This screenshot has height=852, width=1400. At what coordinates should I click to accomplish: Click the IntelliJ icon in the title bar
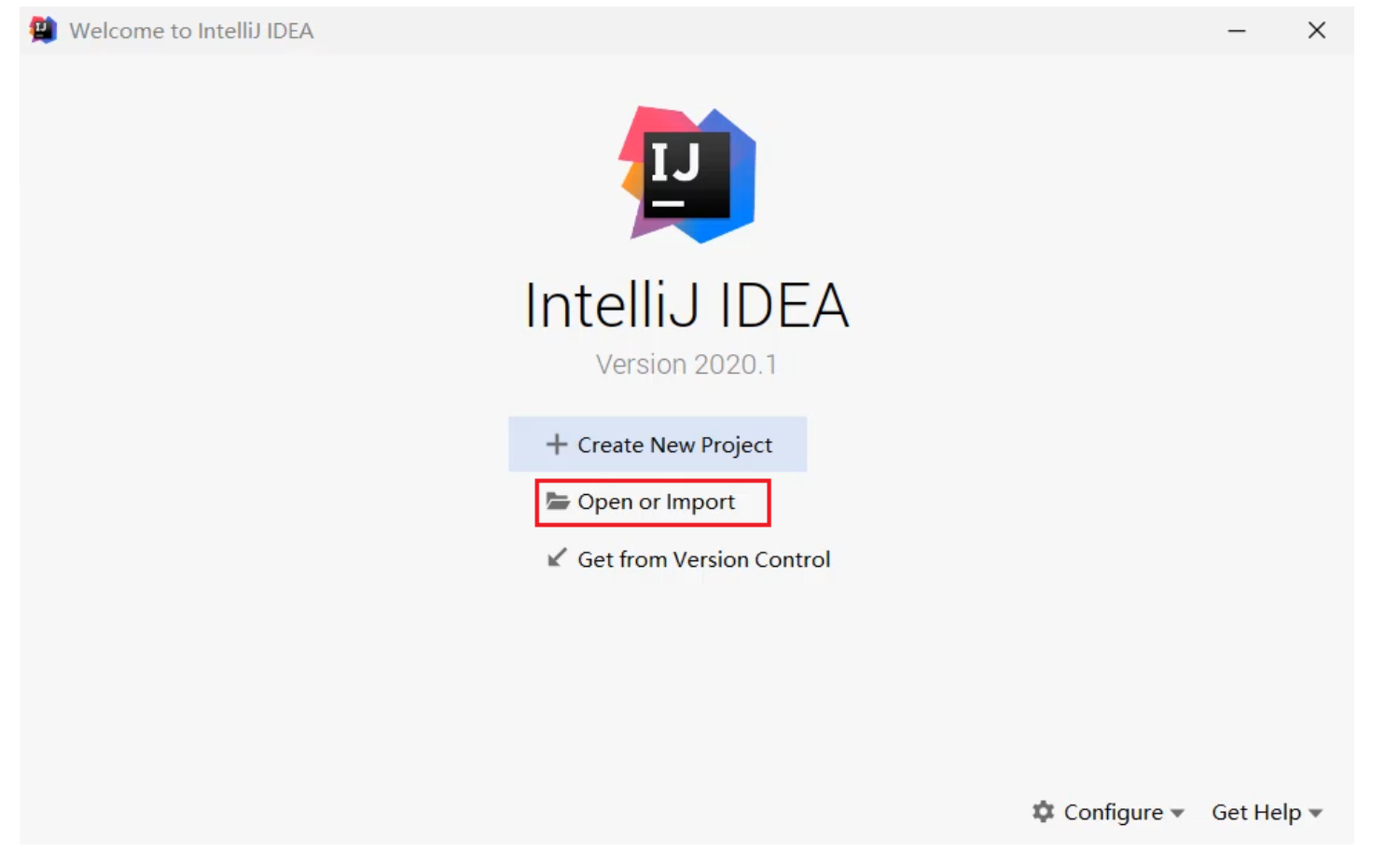(x=43, y=30)
